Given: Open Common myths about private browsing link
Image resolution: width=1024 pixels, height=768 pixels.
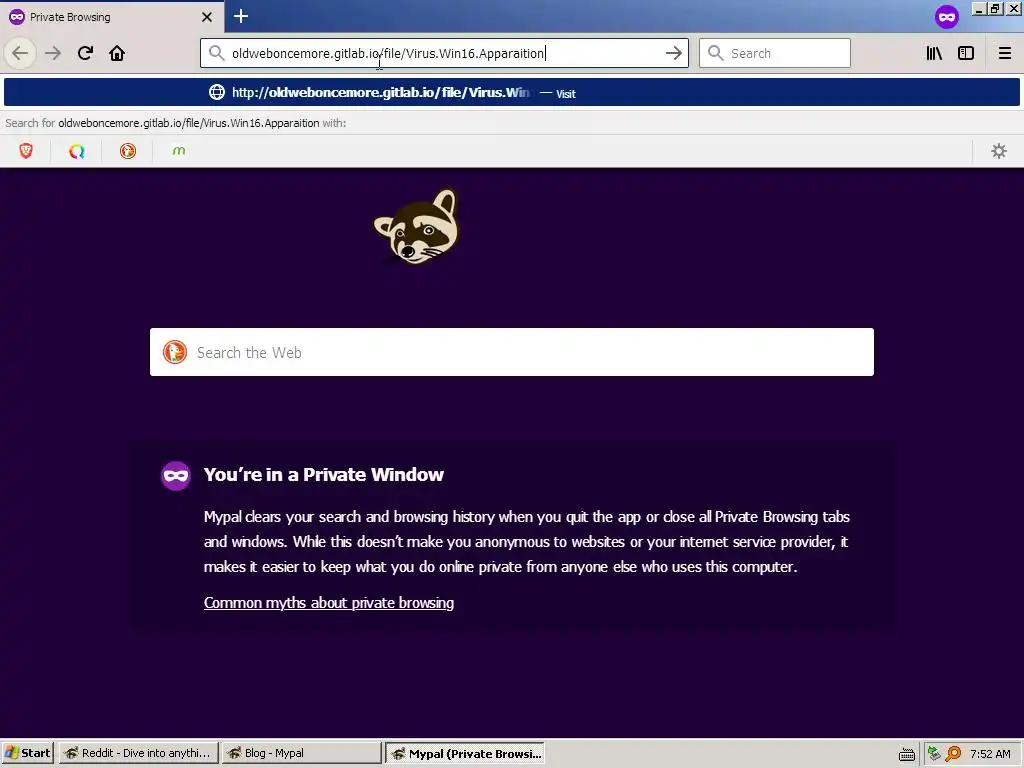Looking at the screenshot, I should (328, 602).
